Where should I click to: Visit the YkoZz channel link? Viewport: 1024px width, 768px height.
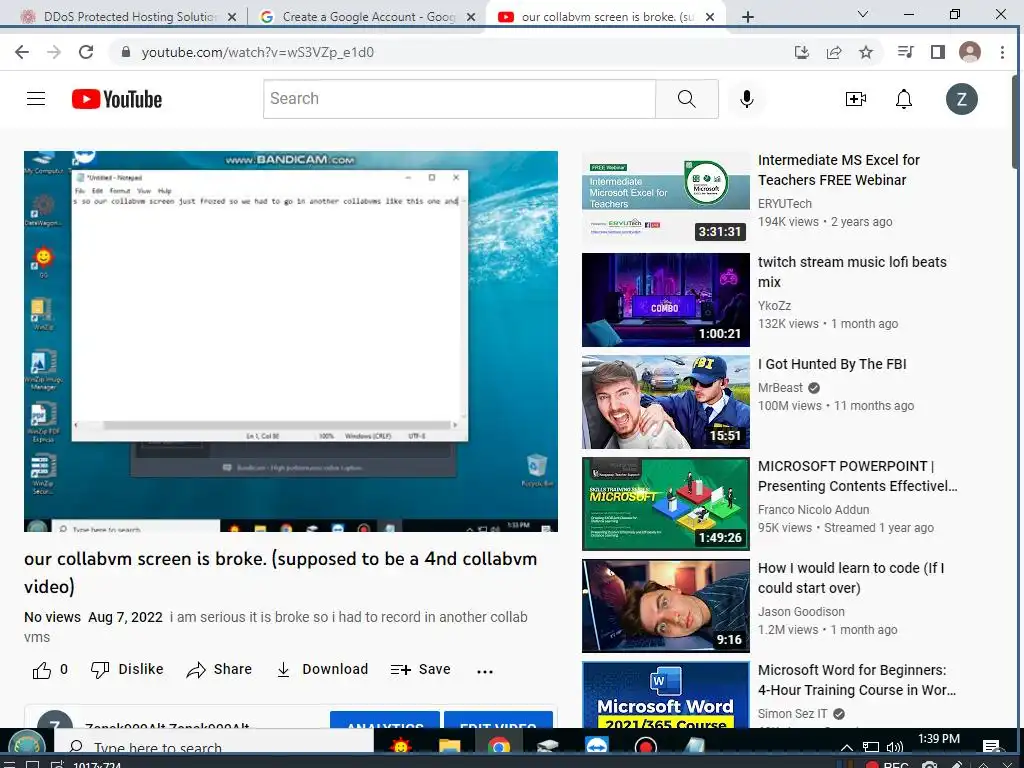(x=774, y=306)
